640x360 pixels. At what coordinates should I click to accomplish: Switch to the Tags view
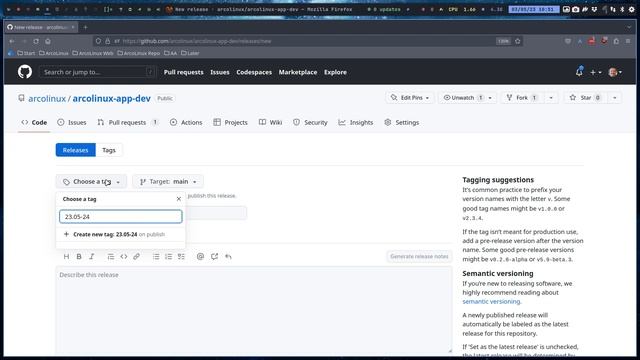[x=109, y=150]
